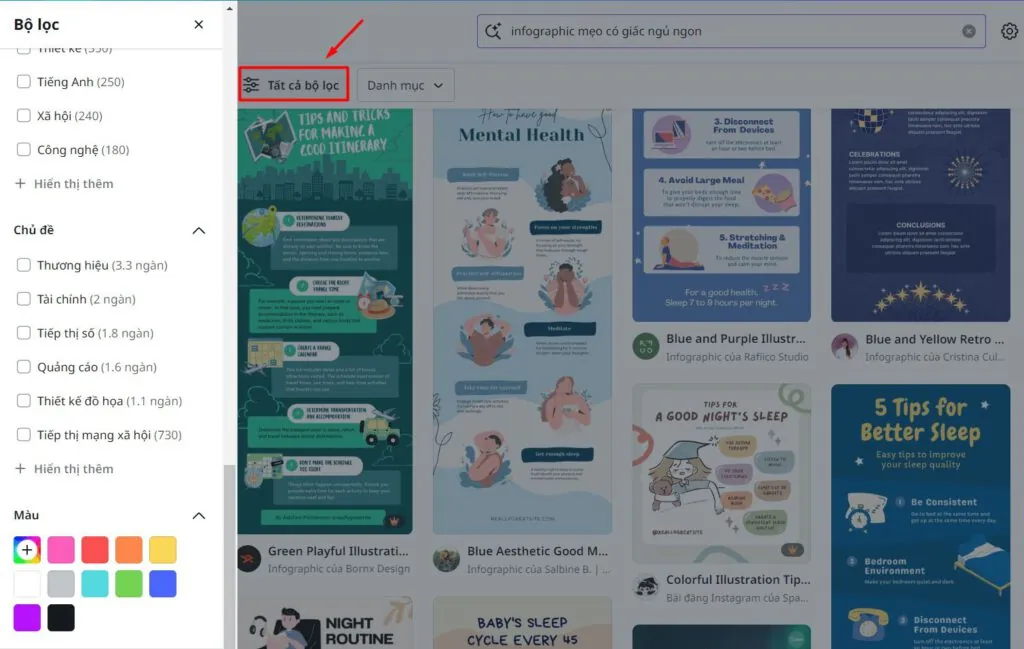This screenshot has height=649, width=1024.
Task: Pick the purple color swatch
Action: pos(27,618)
